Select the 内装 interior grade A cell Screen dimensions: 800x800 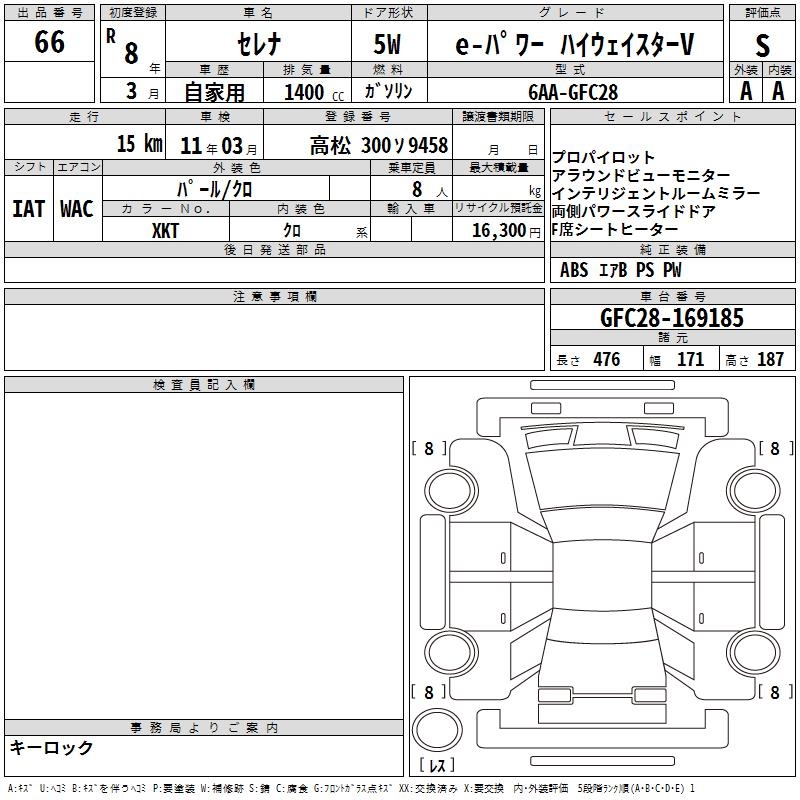pos(778,91)
